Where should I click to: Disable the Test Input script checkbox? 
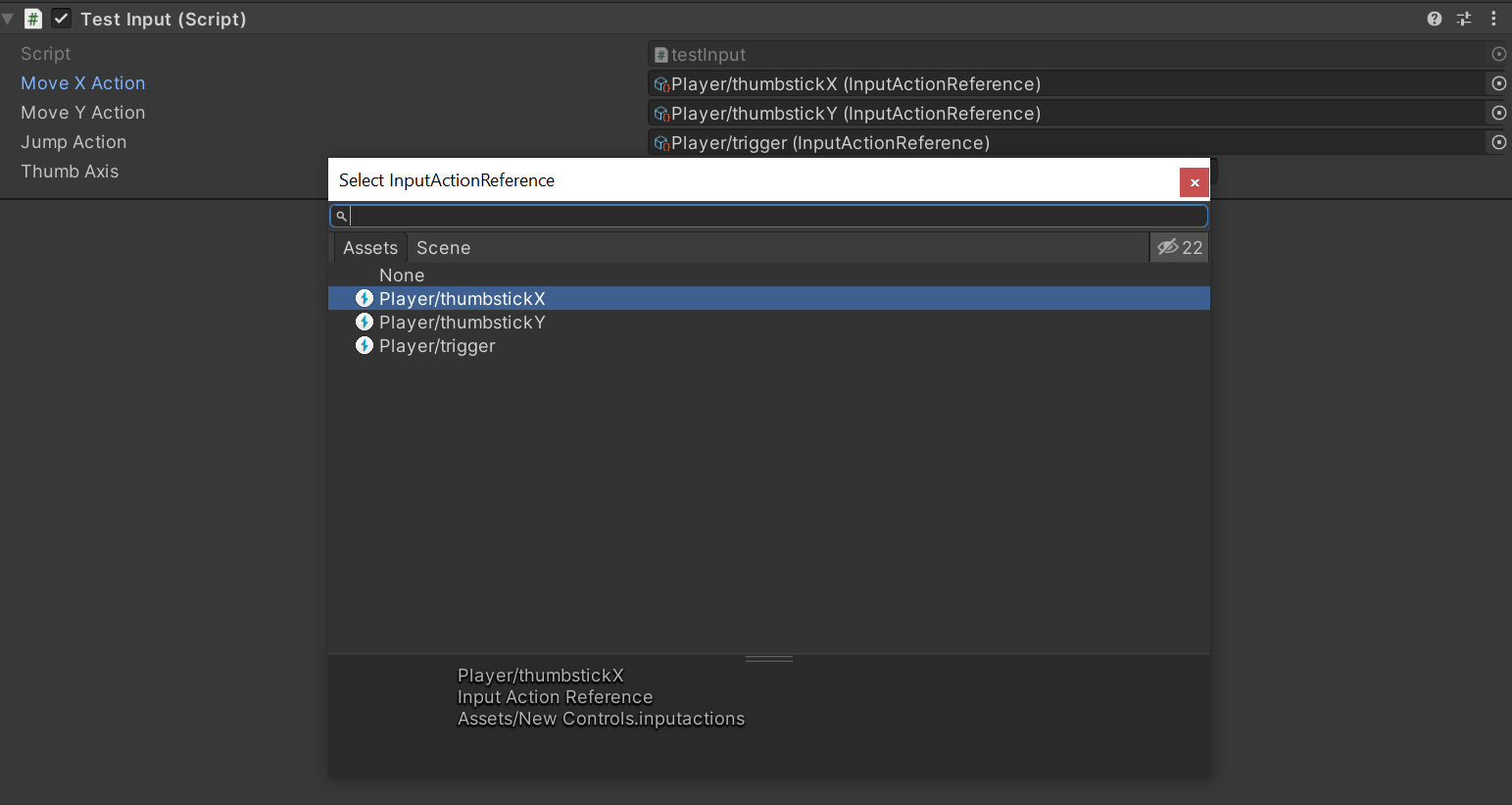click(61, 19)
